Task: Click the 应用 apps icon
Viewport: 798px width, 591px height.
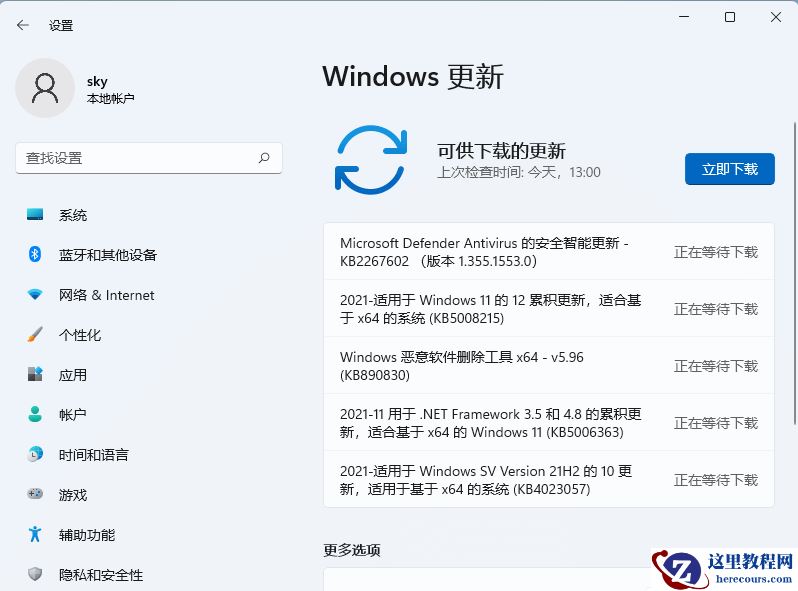Action: [x=35, y=374]
